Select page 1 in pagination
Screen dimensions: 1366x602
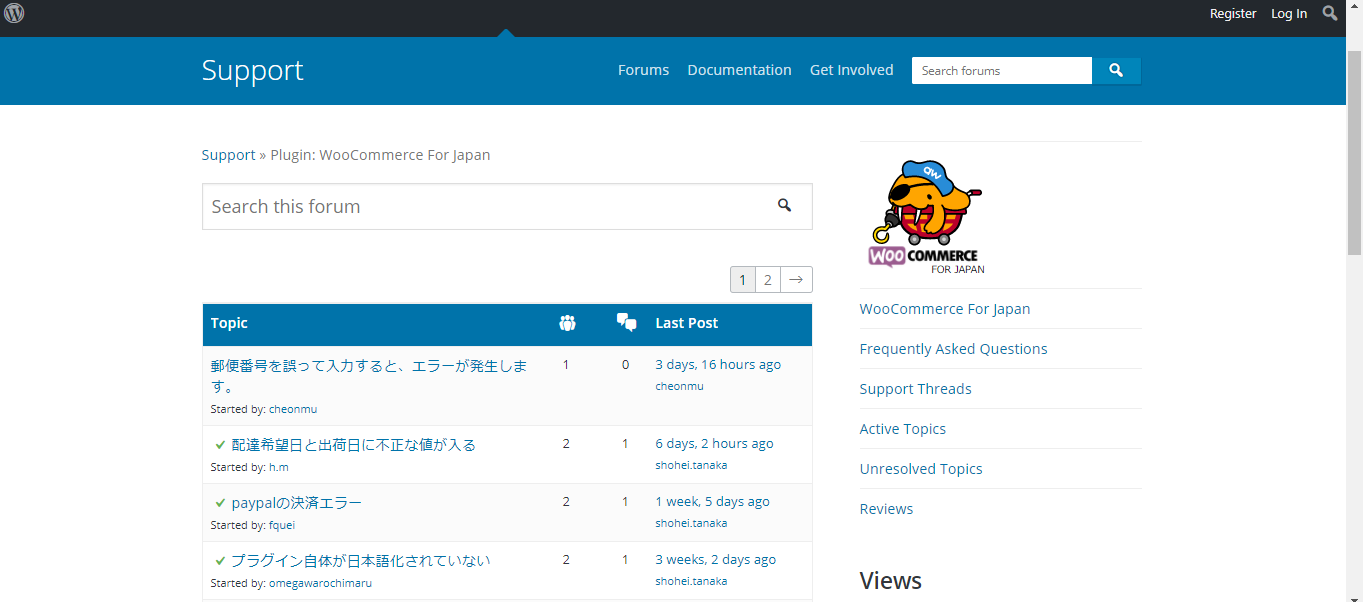pos(742,280)
